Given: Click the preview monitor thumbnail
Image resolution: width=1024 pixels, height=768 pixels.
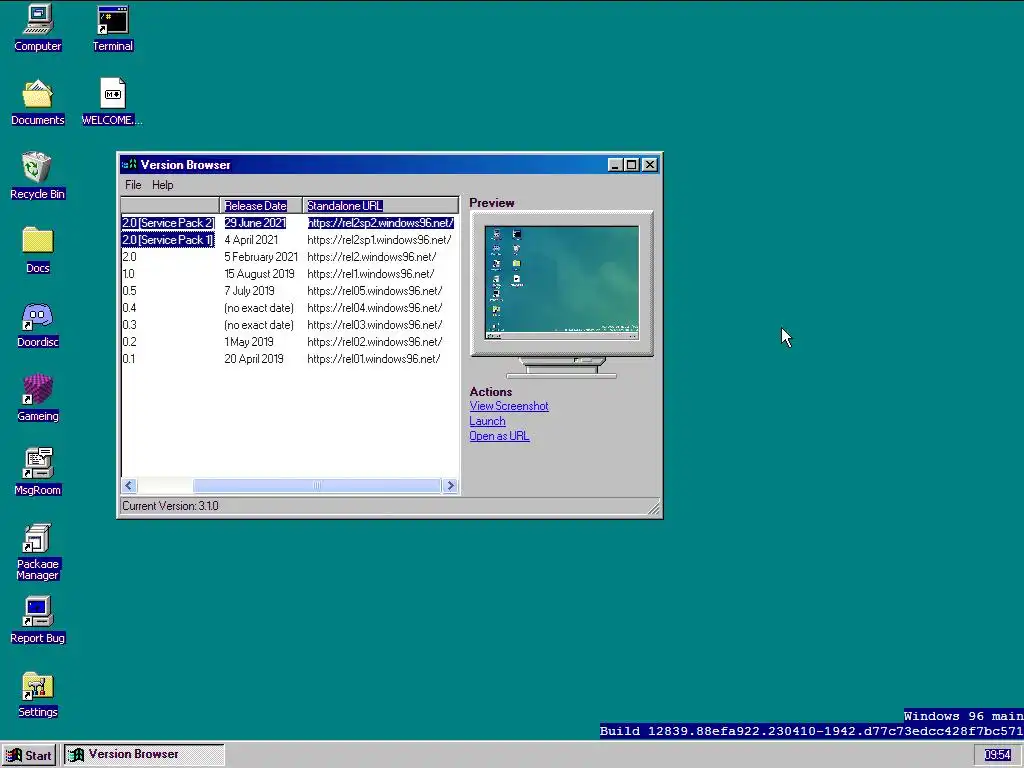Looking at the screenshot, I should 562,283.
